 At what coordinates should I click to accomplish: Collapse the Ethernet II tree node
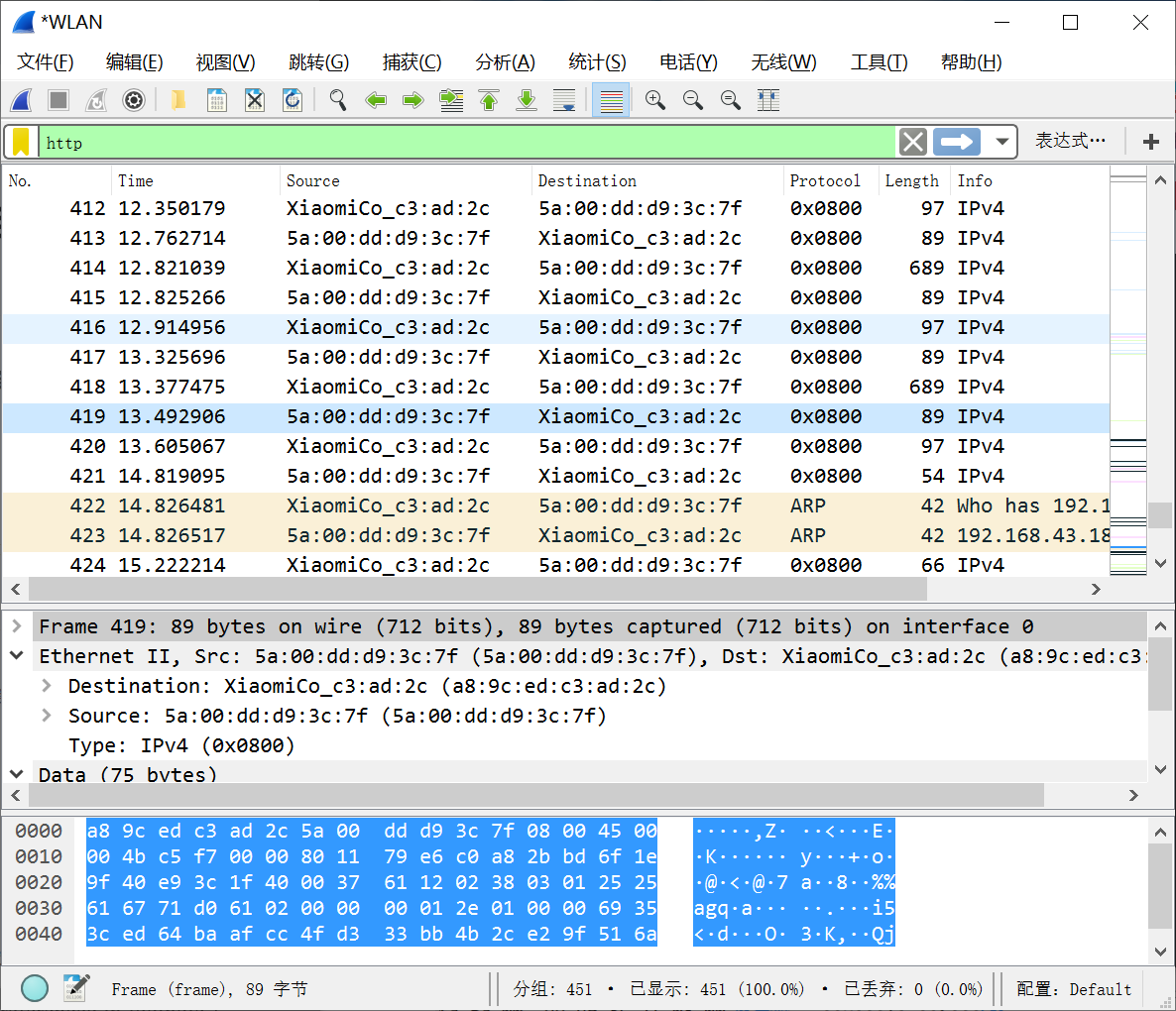click(17, 656)
